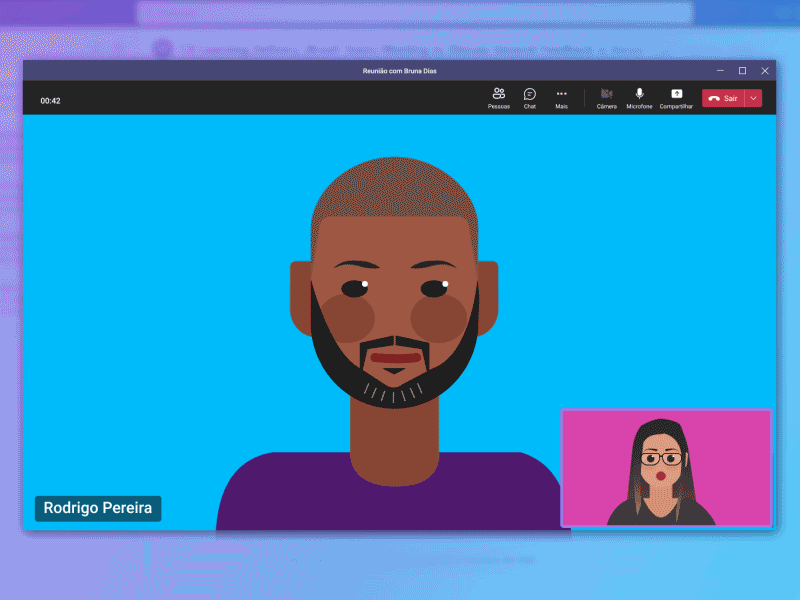
Task: Open the Mais options menu
Action: tap(561, 97)
